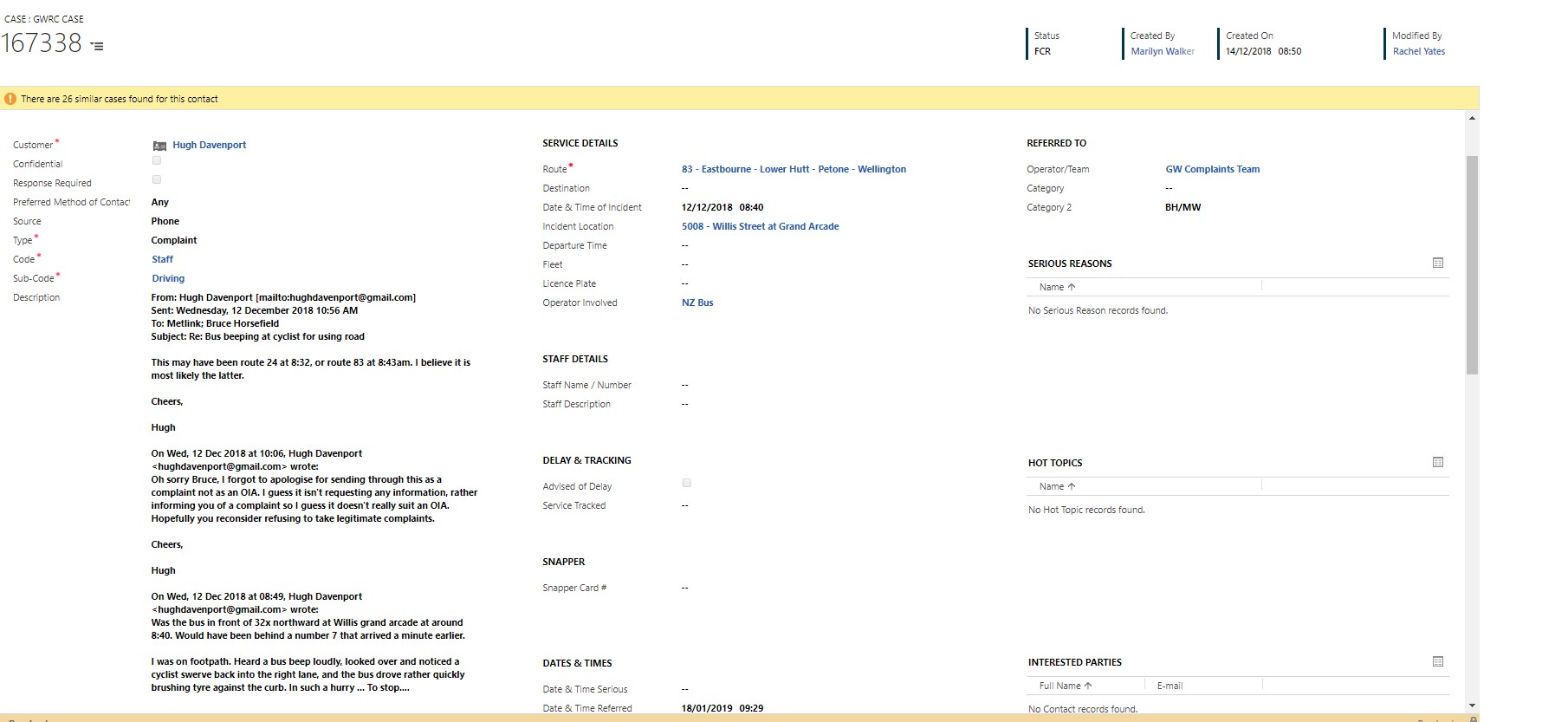Click the Licence Plate field
This screenshot has width=1568, height=722.
(x=684, y=283)
